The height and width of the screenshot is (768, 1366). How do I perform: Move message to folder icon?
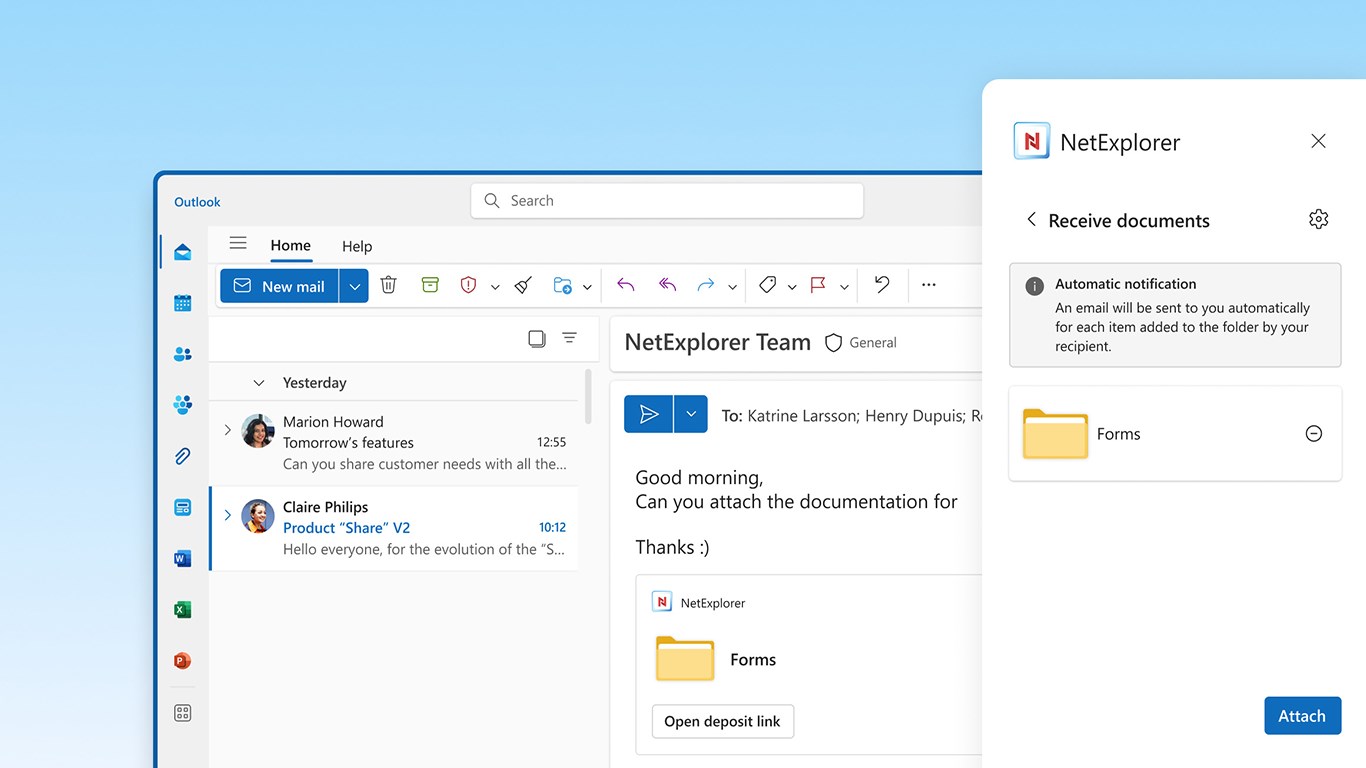[x=563, y=285]
